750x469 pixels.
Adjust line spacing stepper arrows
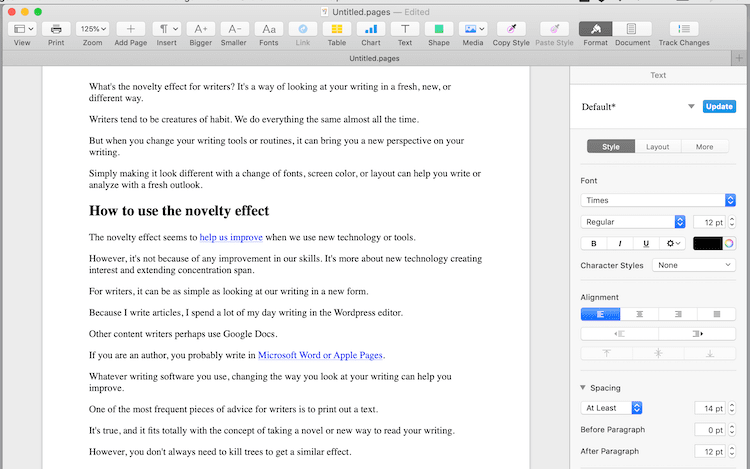(x=731, y=408)
